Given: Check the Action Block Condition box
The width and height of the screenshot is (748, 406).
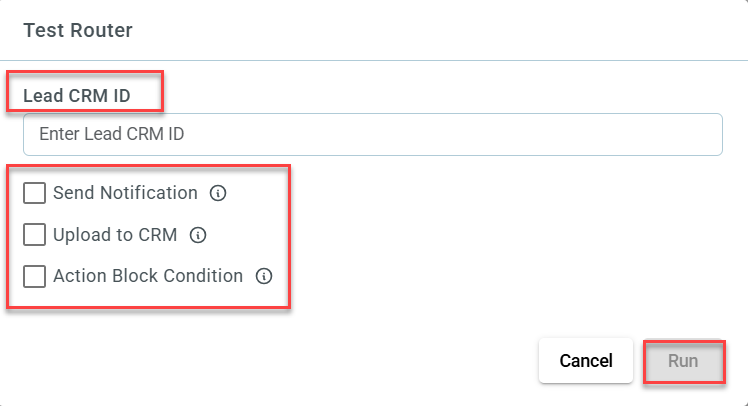Looking at the screenshot, I should (34, 276).
